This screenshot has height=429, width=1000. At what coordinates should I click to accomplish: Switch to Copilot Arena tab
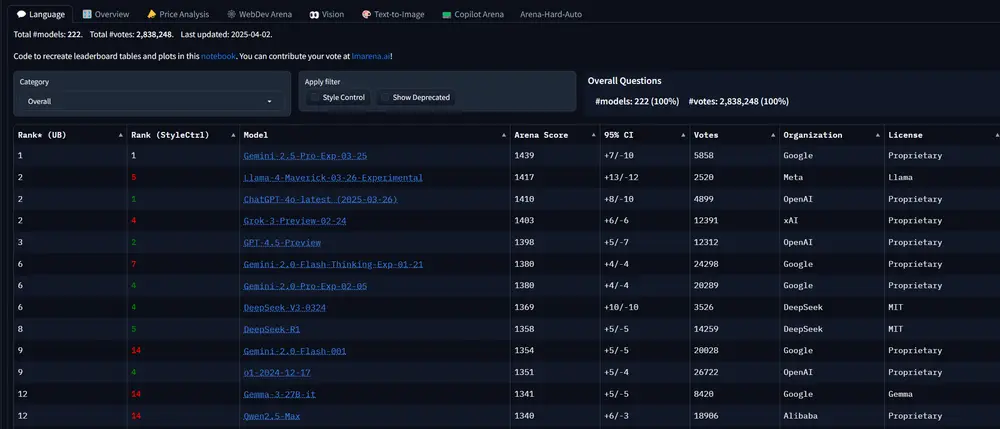click(x=473, y=14)
